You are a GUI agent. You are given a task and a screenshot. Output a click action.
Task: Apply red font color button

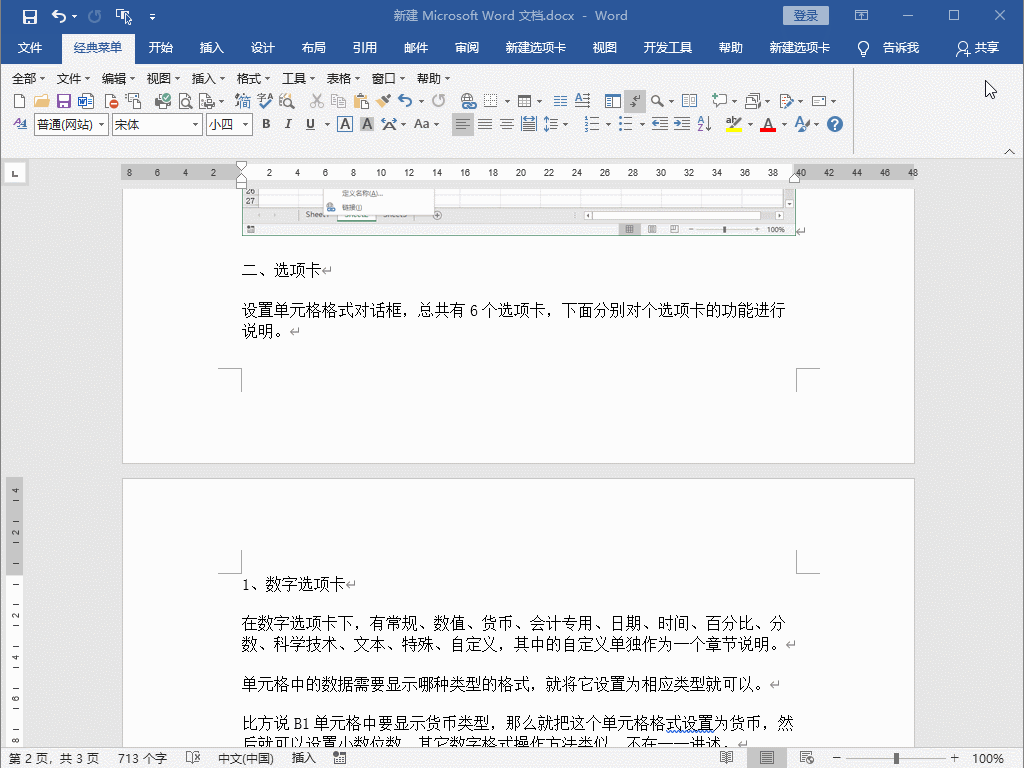pyautogui.click(x=768, y=124)
